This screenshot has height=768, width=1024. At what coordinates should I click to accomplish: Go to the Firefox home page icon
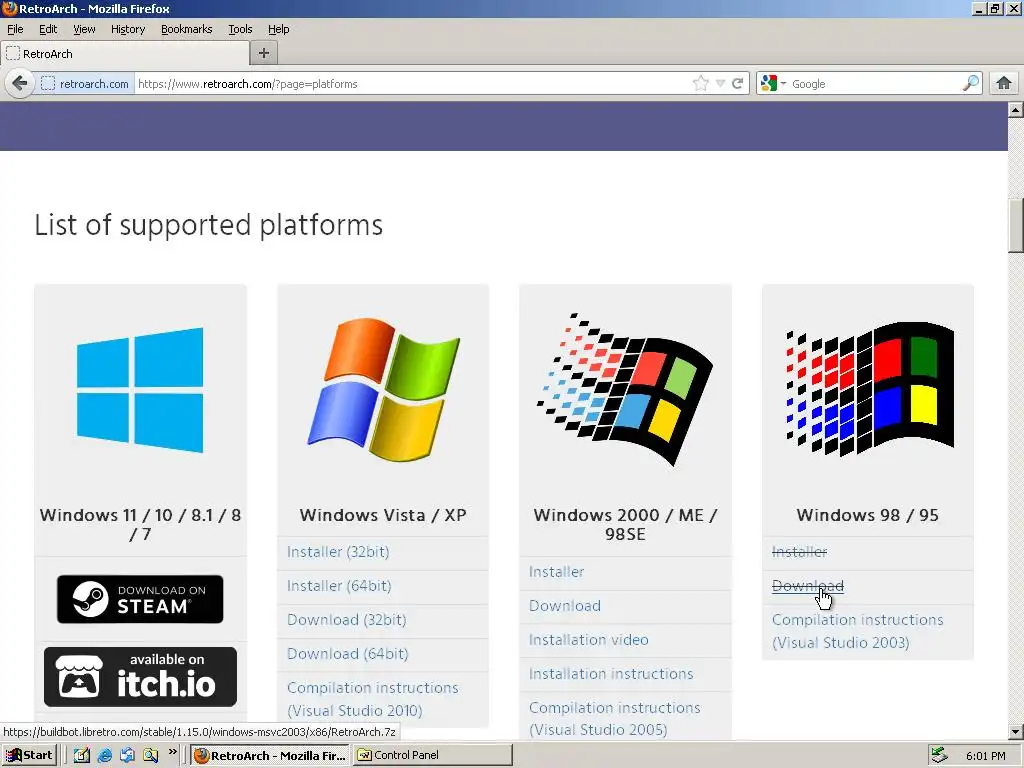[x=1004, y=84]
